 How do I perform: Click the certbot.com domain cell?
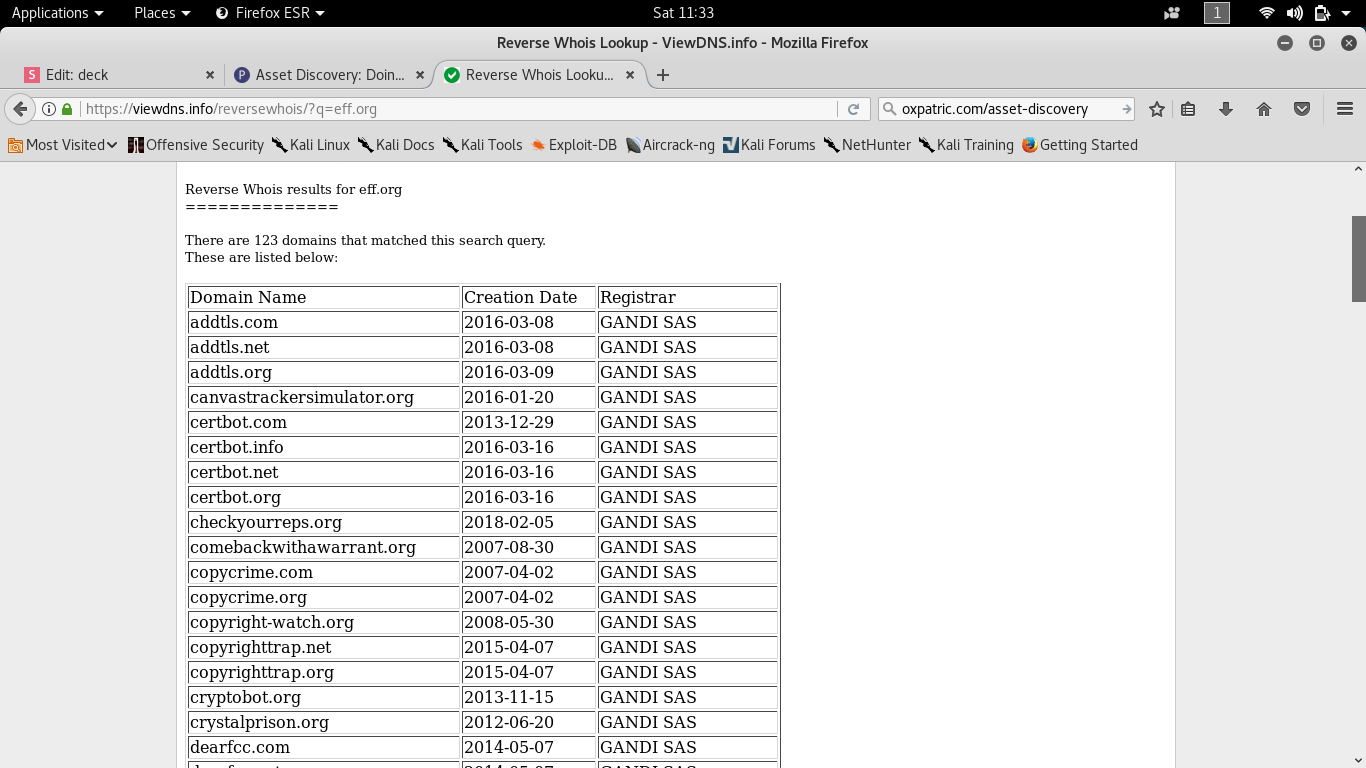point(323,423)
